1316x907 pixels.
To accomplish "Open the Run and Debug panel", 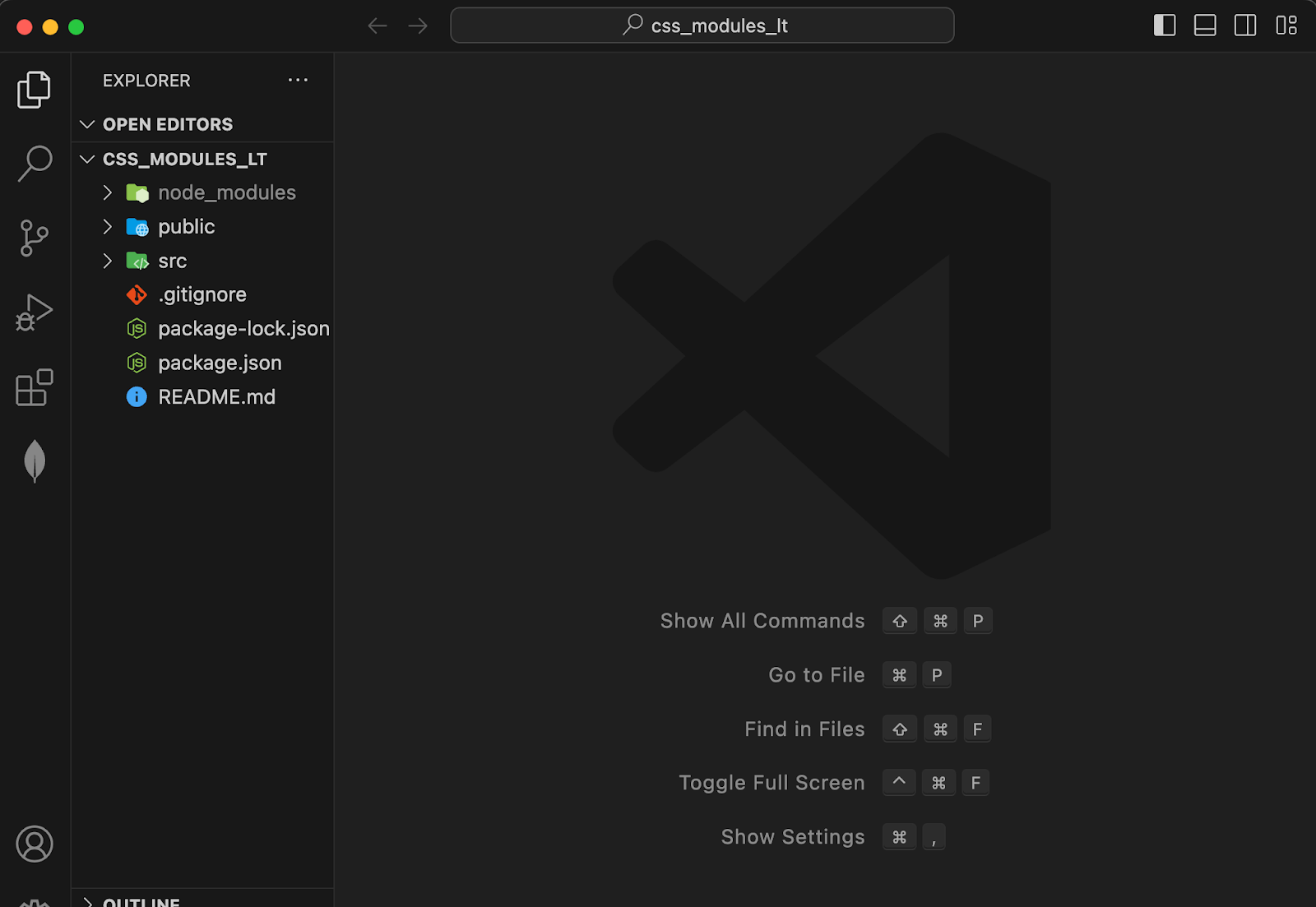I will click(34, 312).
